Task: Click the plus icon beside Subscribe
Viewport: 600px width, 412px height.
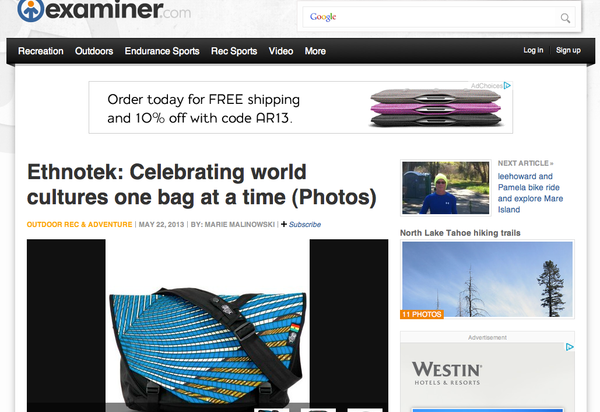Action: pos(284,224)
